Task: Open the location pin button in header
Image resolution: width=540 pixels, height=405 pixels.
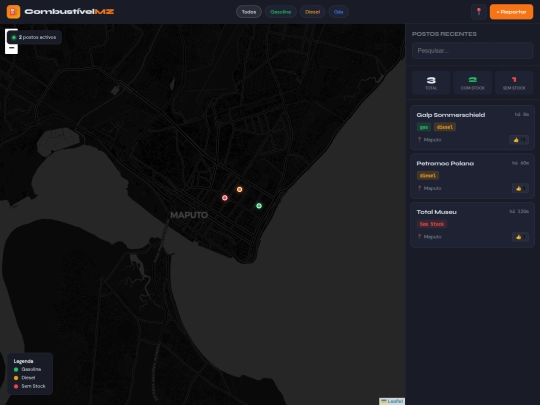Action: tap(479, 12)
